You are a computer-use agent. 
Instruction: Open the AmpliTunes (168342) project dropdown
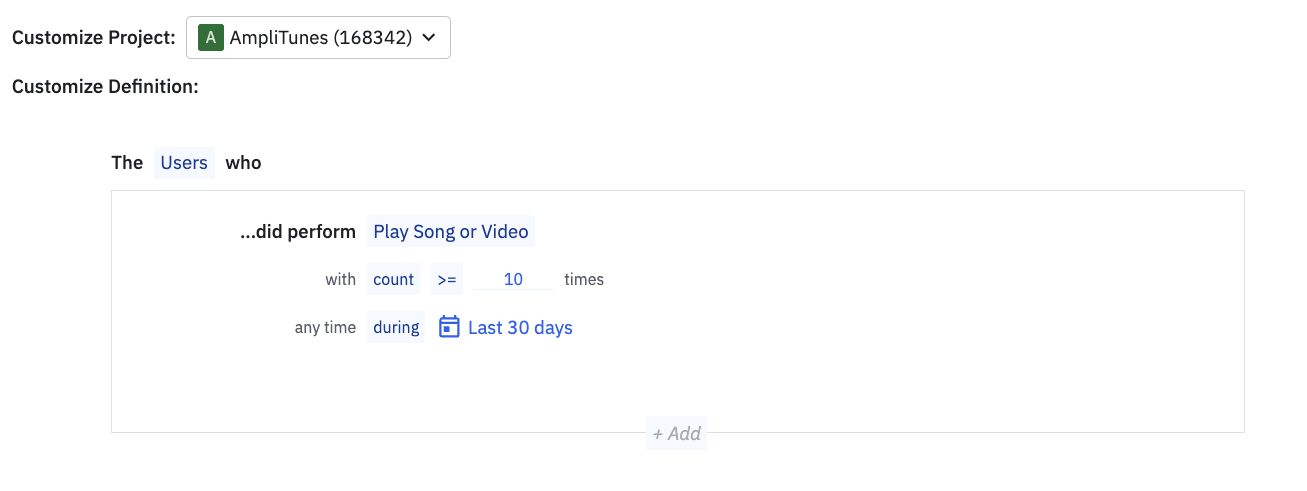click(x=319, y=38)
